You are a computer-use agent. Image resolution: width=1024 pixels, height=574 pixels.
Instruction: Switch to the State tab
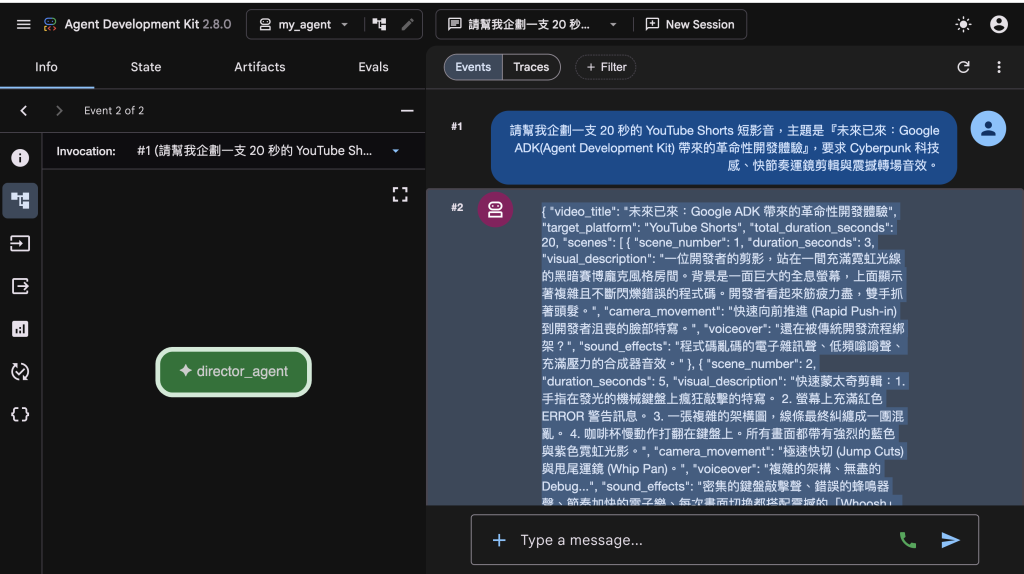pyautogui.click(x=146, y=67)
